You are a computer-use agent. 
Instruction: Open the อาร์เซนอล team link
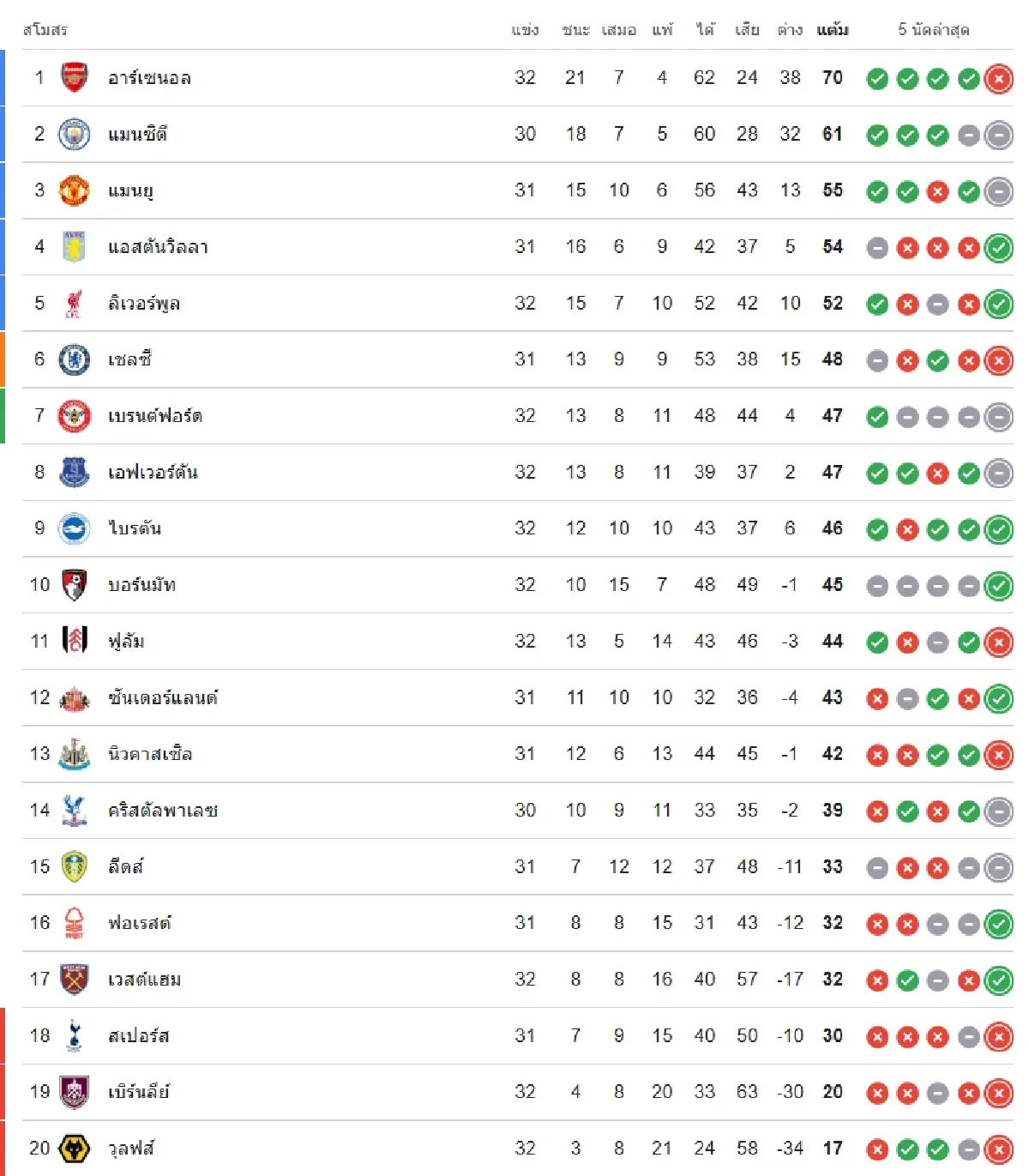(x=149, y=78)
